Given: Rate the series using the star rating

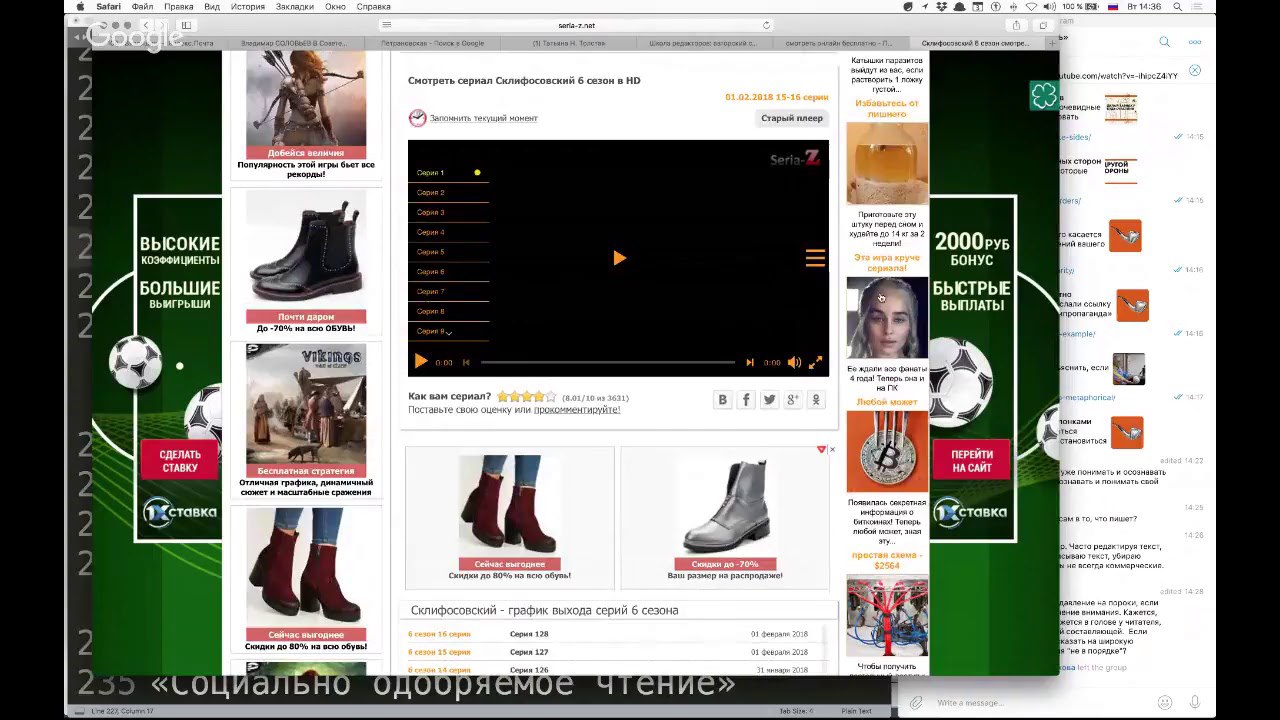Looking at the screenshot, I should coord(527,396).
